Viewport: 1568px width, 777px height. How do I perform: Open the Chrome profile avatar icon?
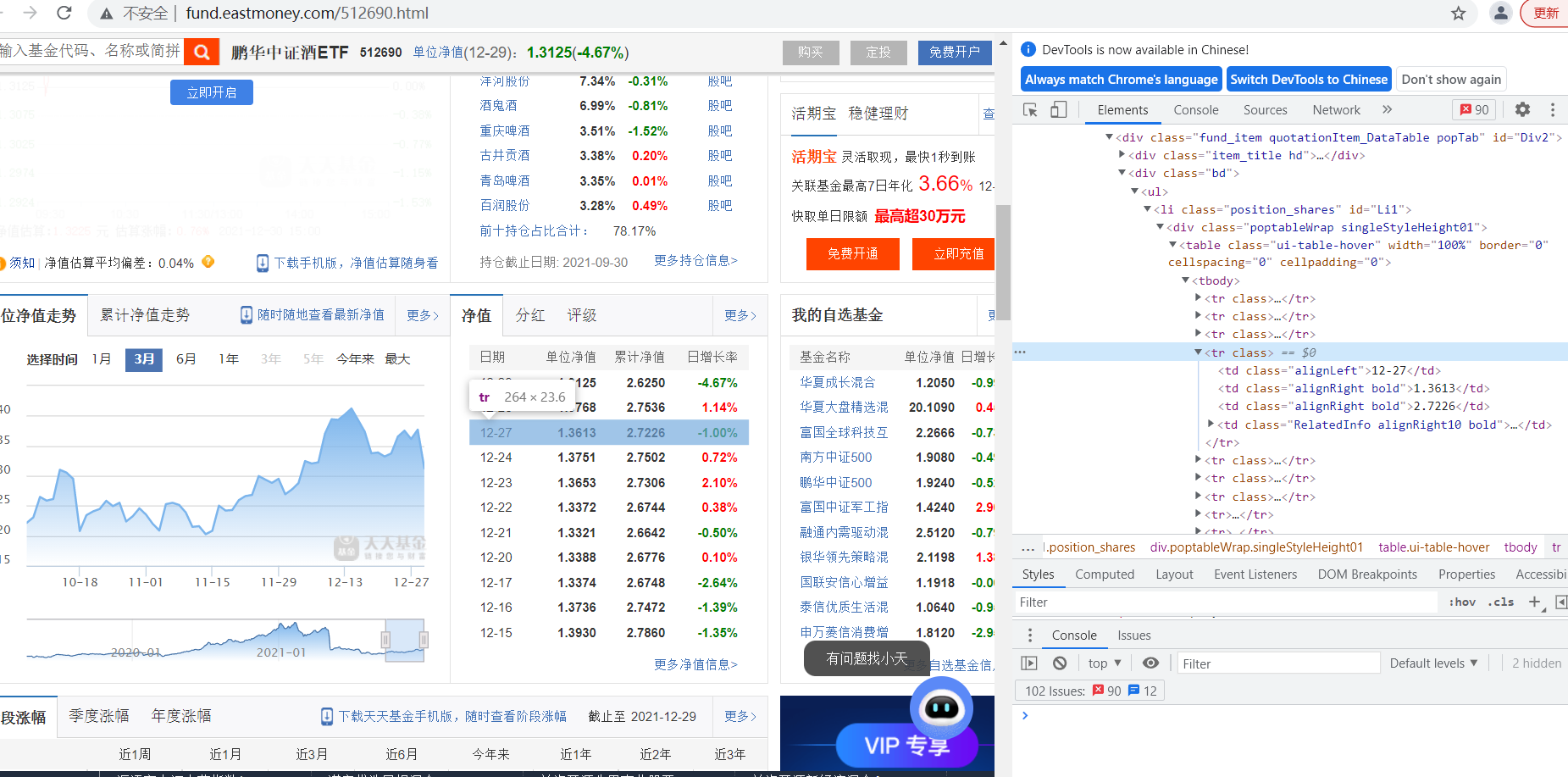click(1500, 13)
